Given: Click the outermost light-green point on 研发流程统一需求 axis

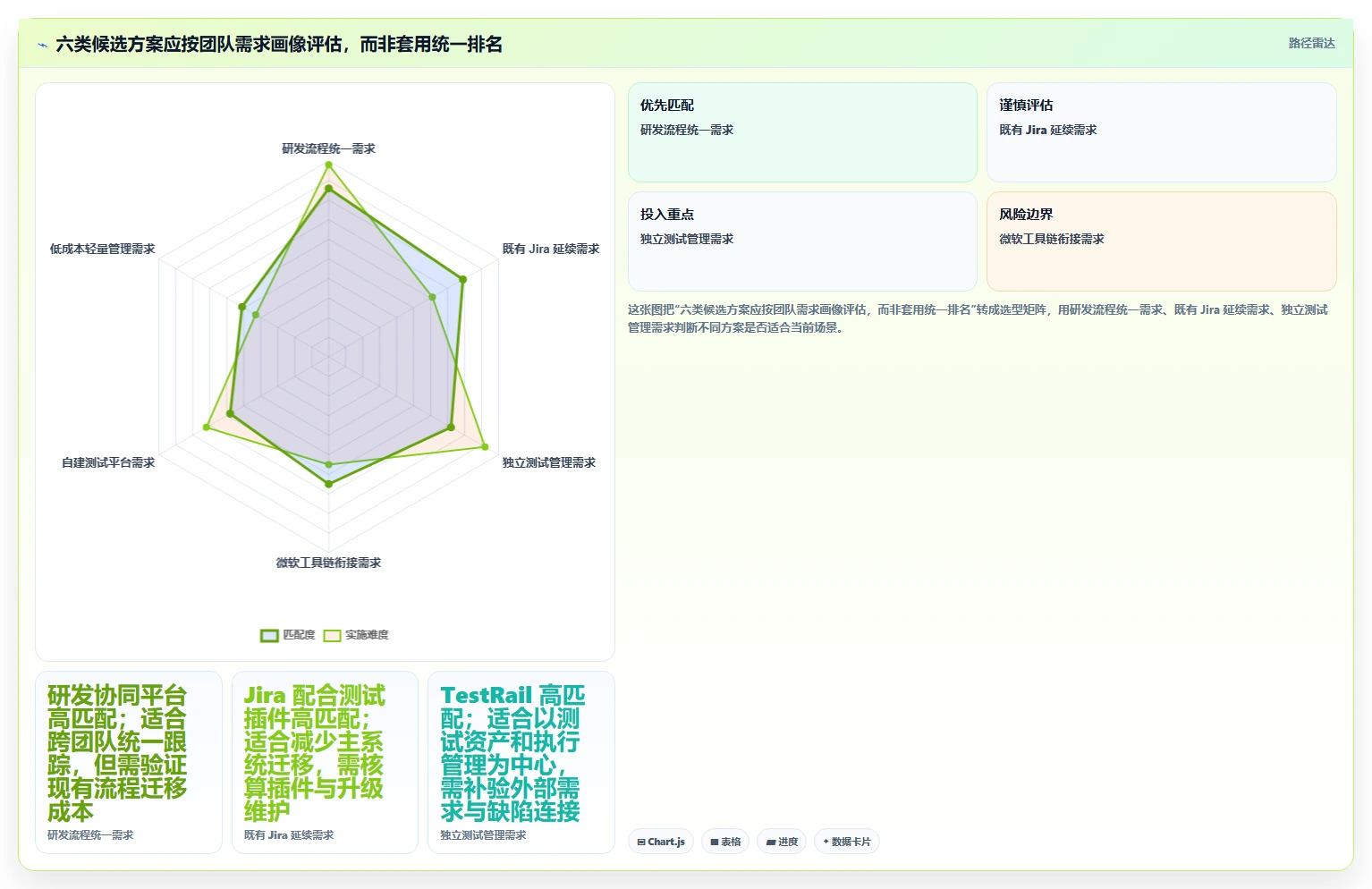Looking at the screenshot, I should pos(328,165).
